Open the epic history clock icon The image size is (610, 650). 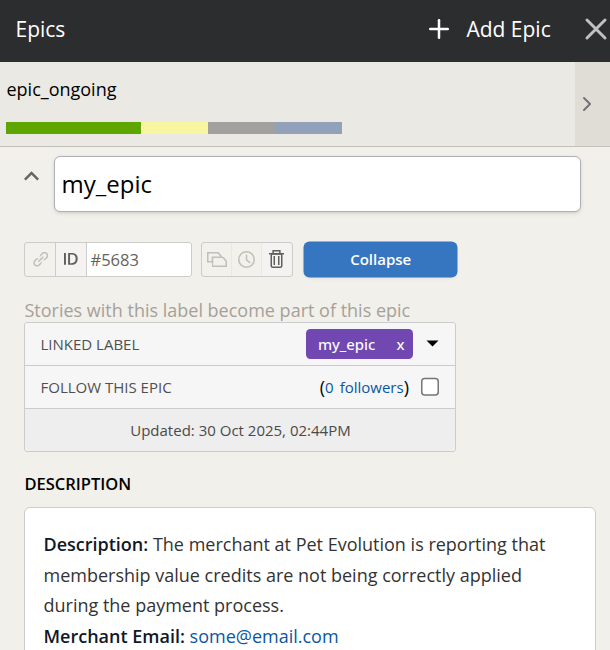[x=246, y=260]
